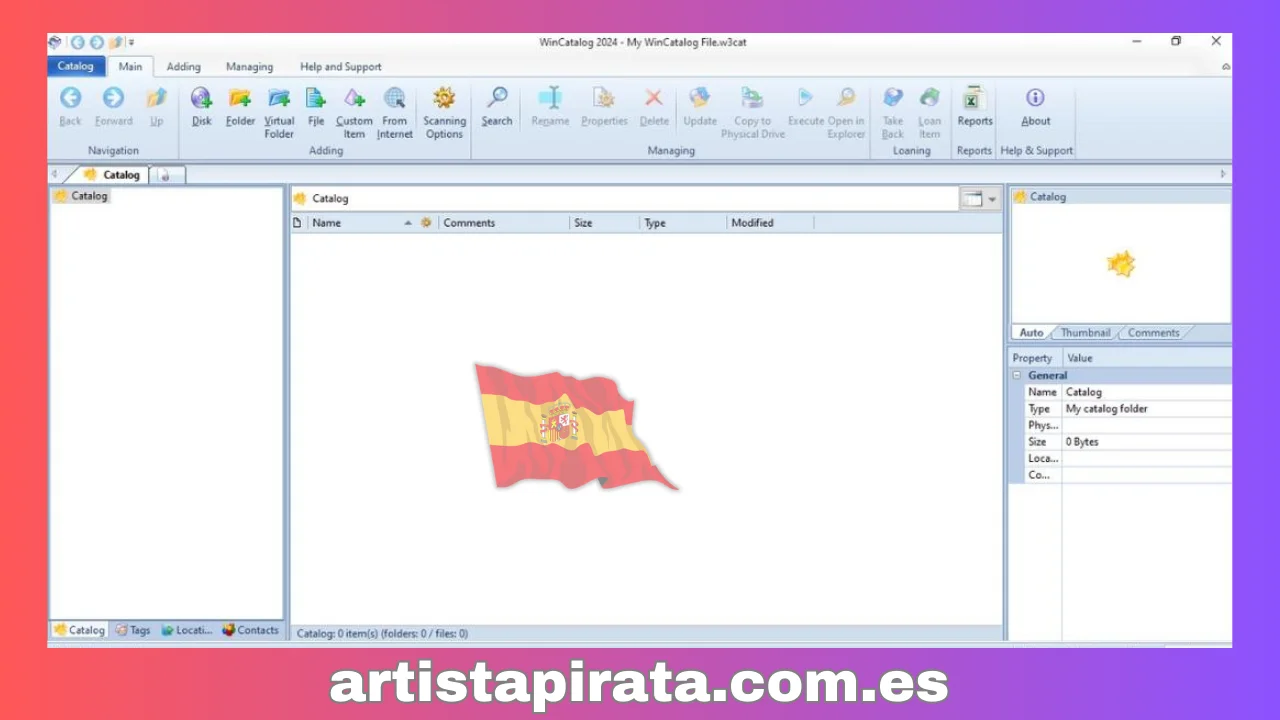Viewport: 1280px width, 720px height.
Task: Switch to the Adding ribbon tab
Action: [183, 67]
